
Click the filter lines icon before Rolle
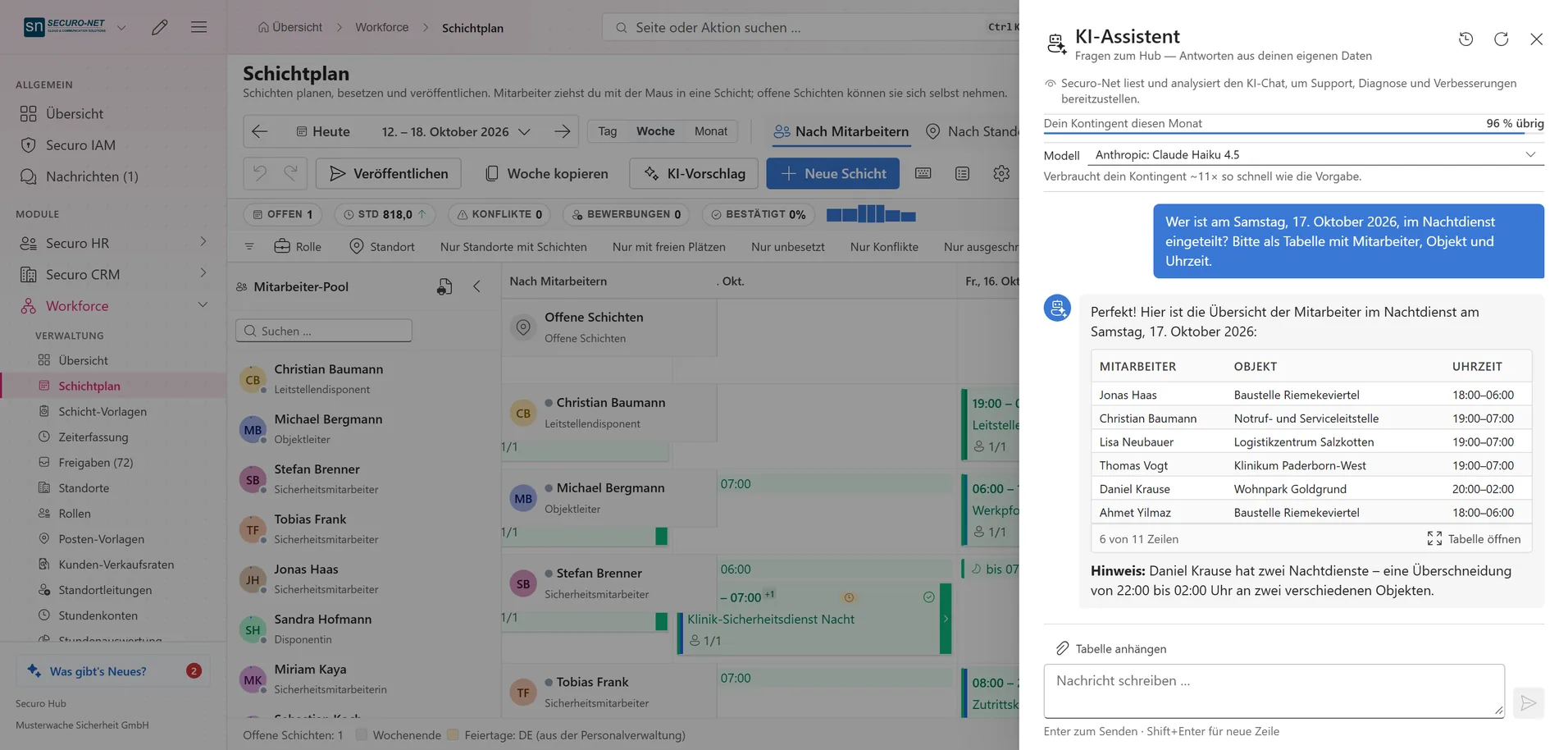click(x=249, y=246)
